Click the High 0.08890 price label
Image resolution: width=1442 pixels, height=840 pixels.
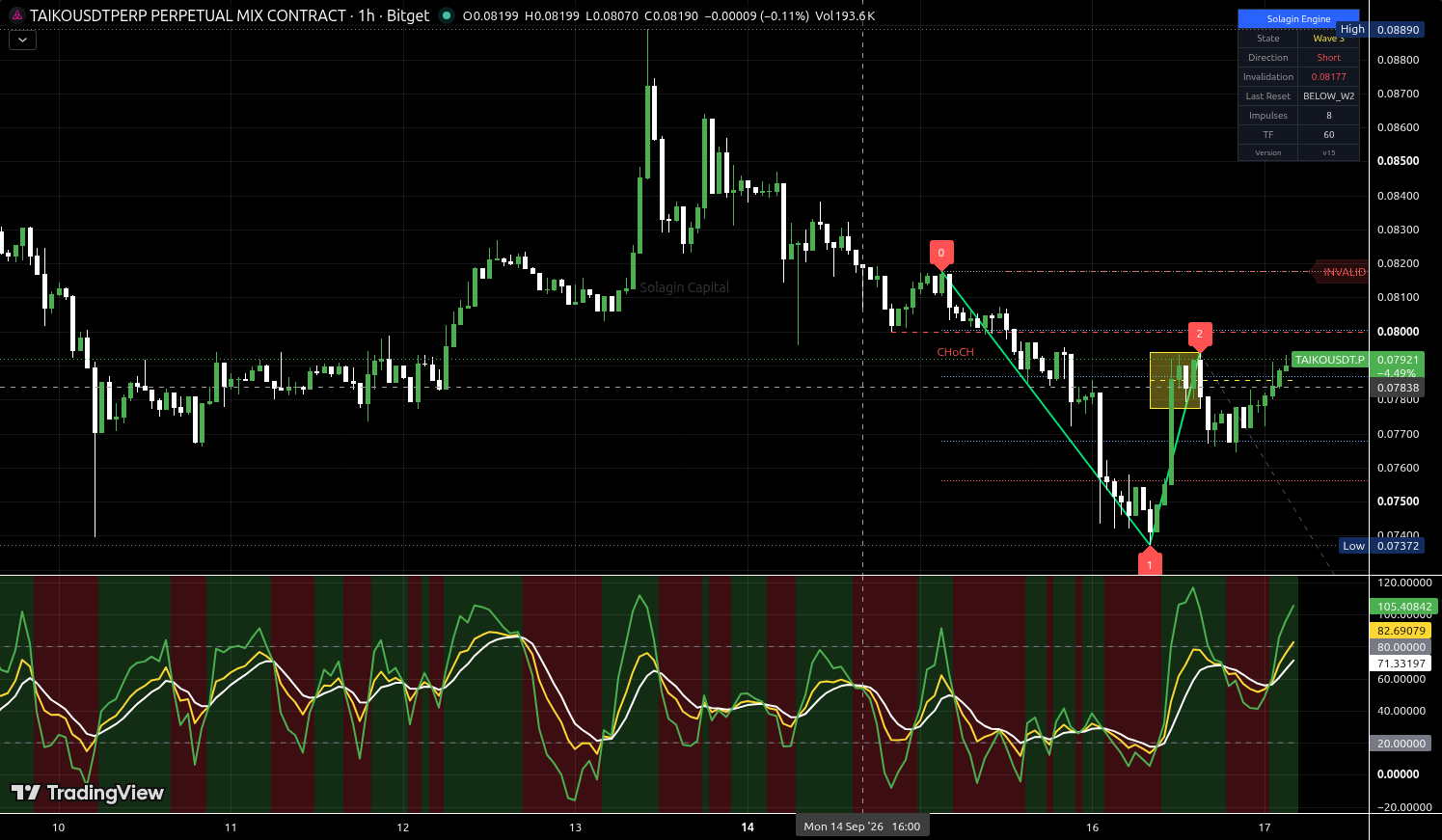point(1380,30)
